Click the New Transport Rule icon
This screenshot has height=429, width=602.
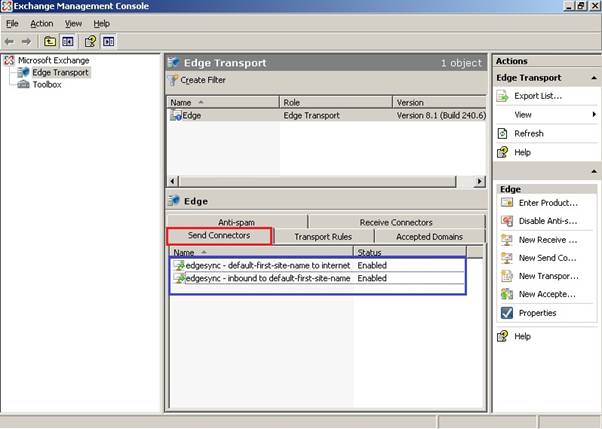coord(507,276)
